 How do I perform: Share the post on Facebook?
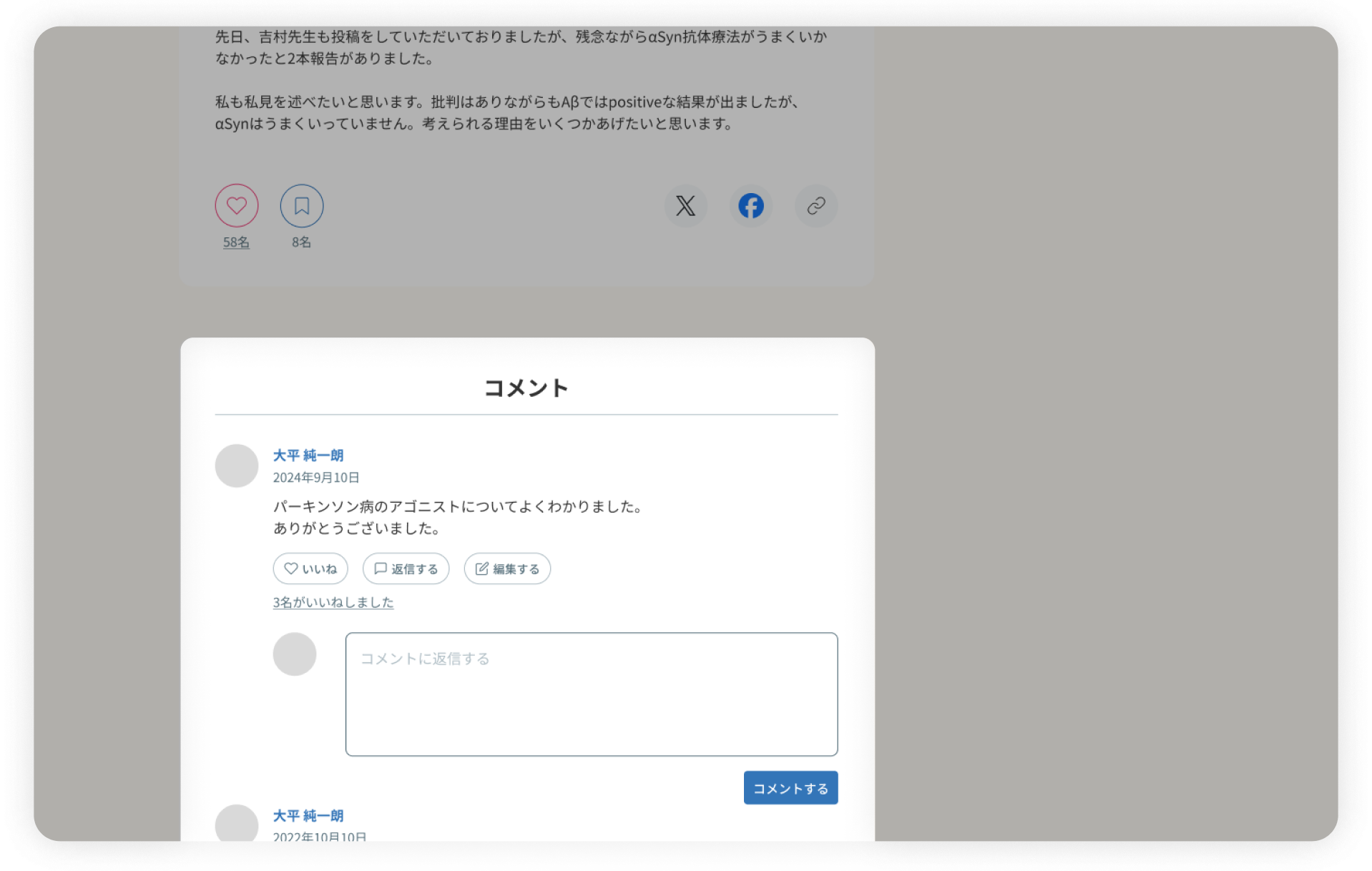[750, 206]
